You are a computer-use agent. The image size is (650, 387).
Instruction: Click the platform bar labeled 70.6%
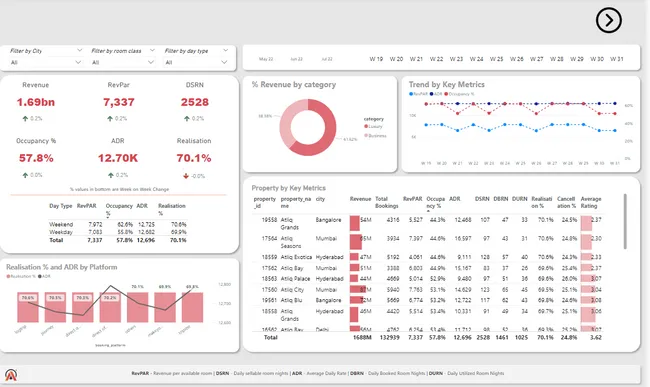(x=28, y=307)
